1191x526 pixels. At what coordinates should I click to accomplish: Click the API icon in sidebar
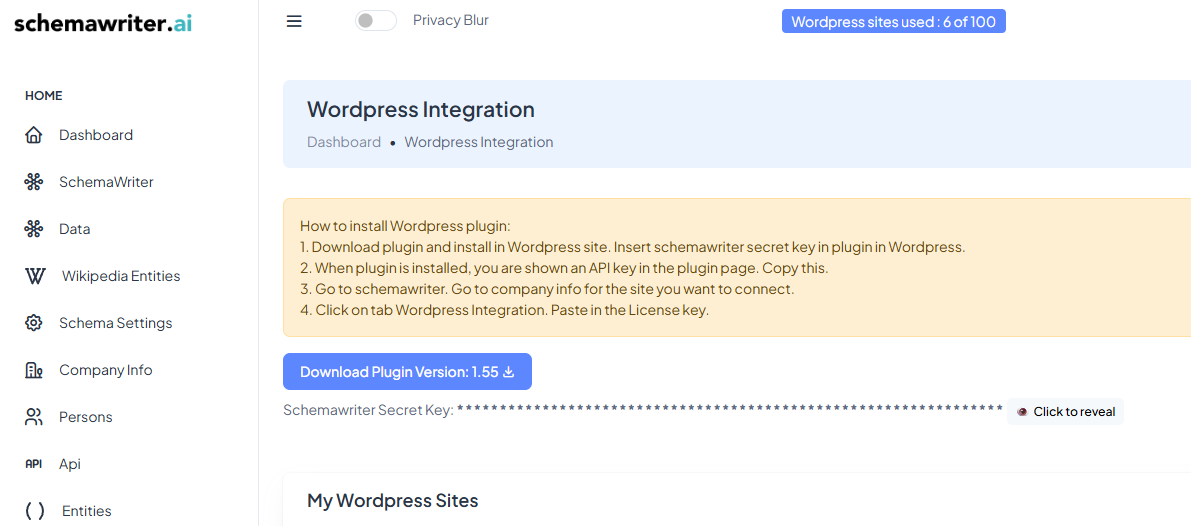click(x=34, y=464)
